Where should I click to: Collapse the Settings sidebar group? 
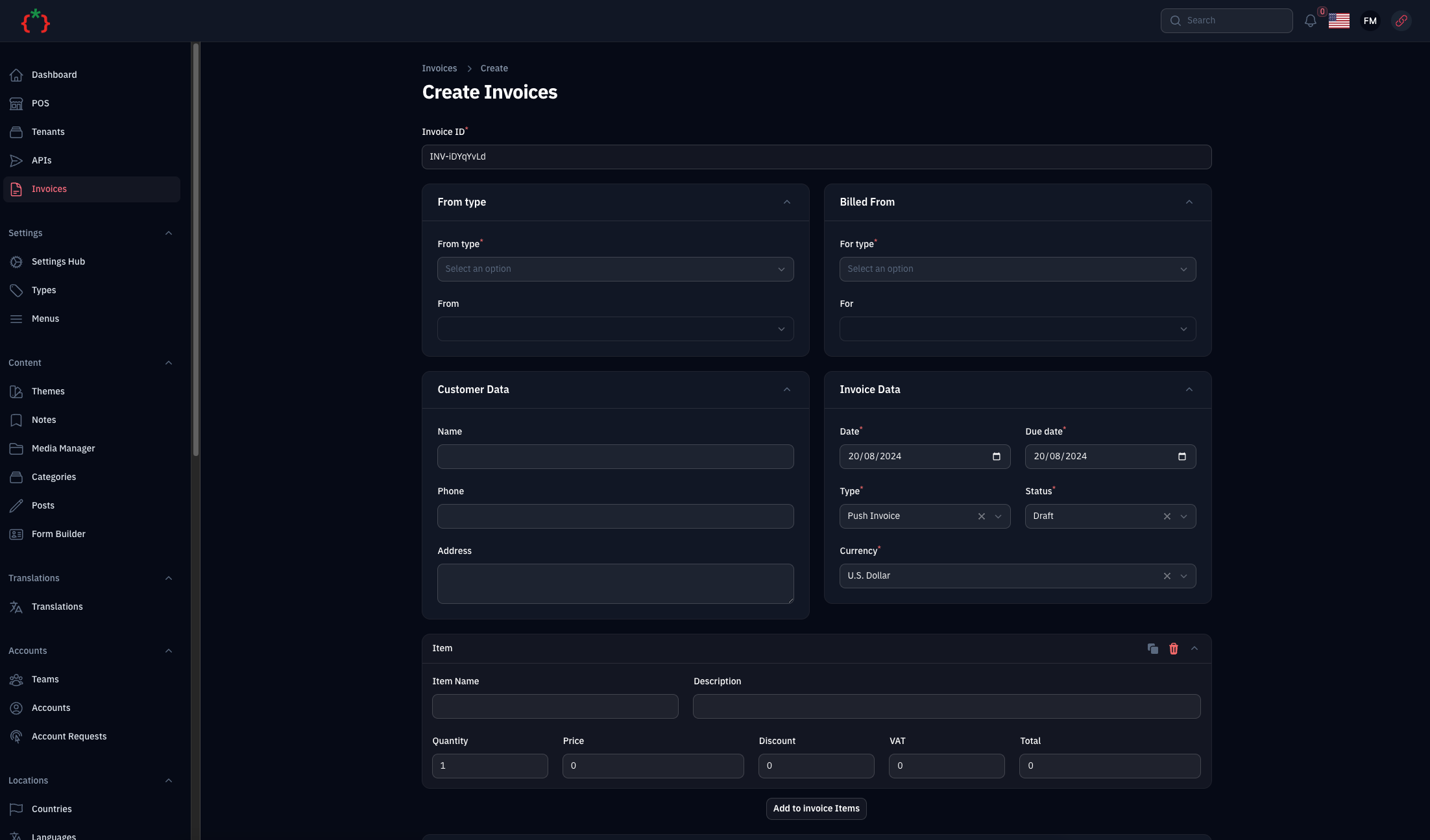coord(169,234)
